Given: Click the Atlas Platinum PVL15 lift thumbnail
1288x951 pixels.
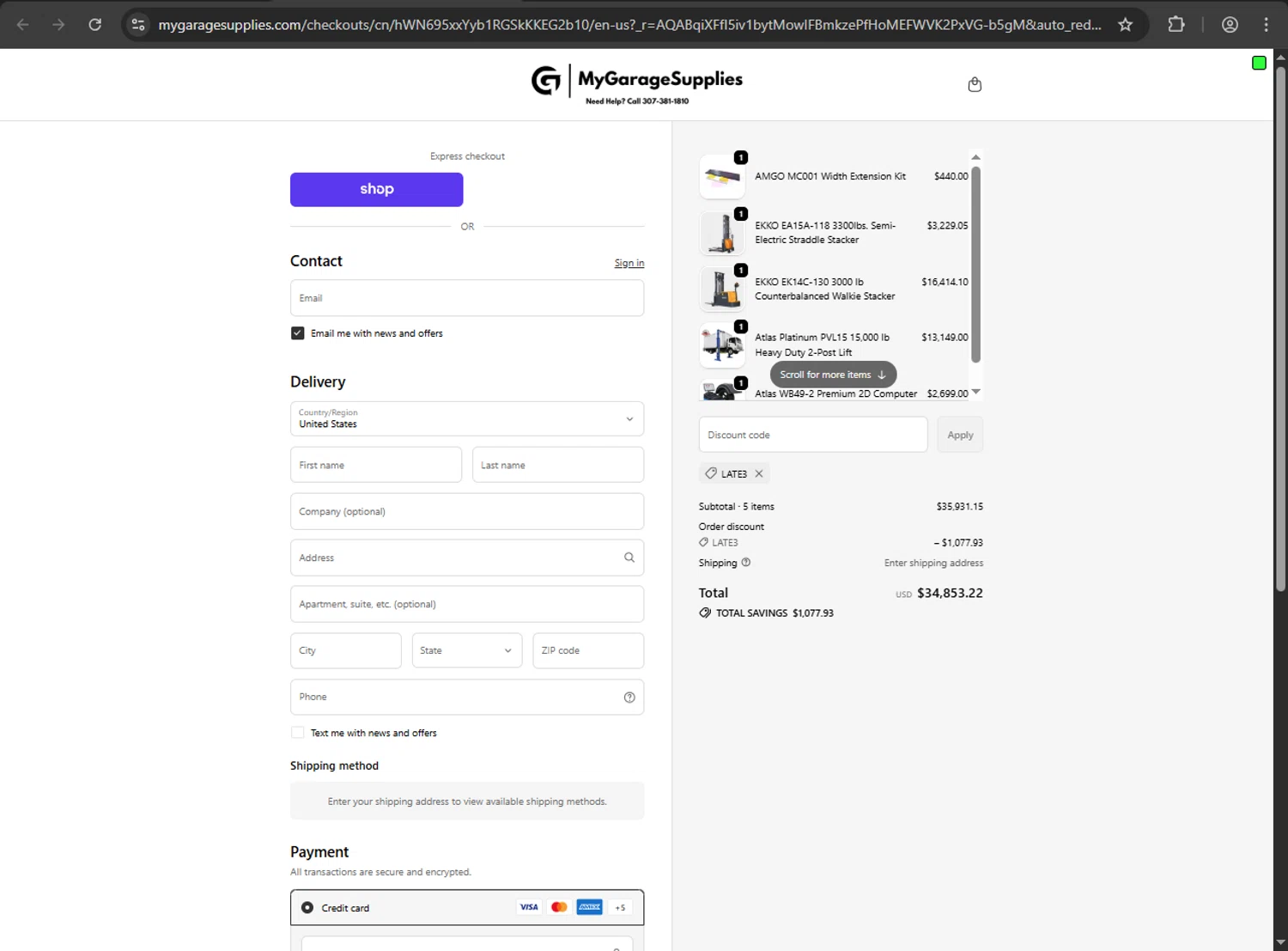Looking at the screenshot, I should point(722,345).
